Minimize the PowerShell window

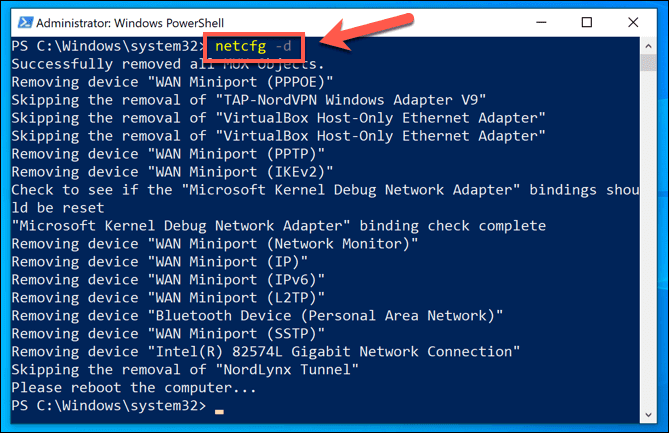coord(542,22)
